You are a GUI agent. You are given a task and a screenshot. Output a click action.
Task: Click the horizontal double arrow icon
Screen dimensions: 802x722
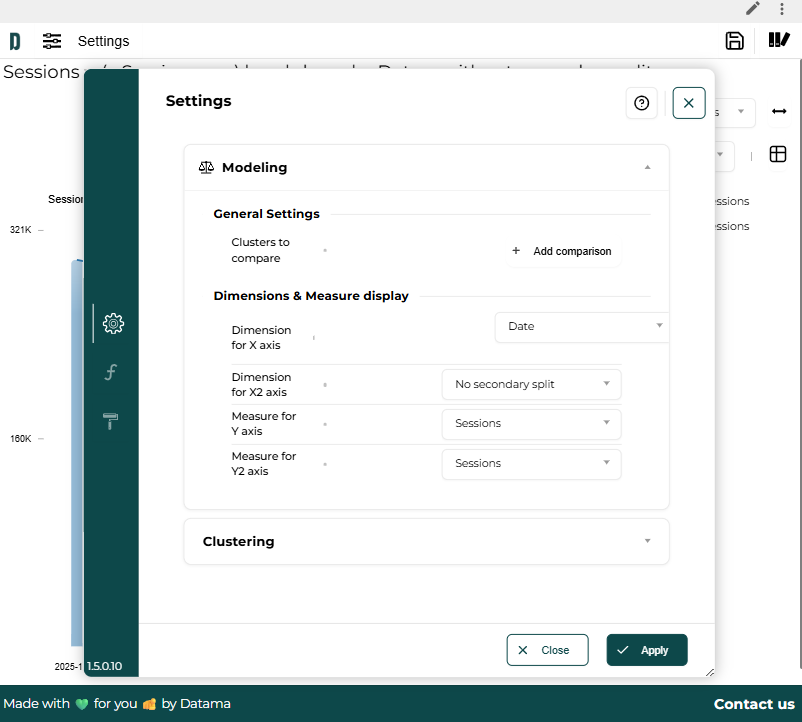pos(779,111)
